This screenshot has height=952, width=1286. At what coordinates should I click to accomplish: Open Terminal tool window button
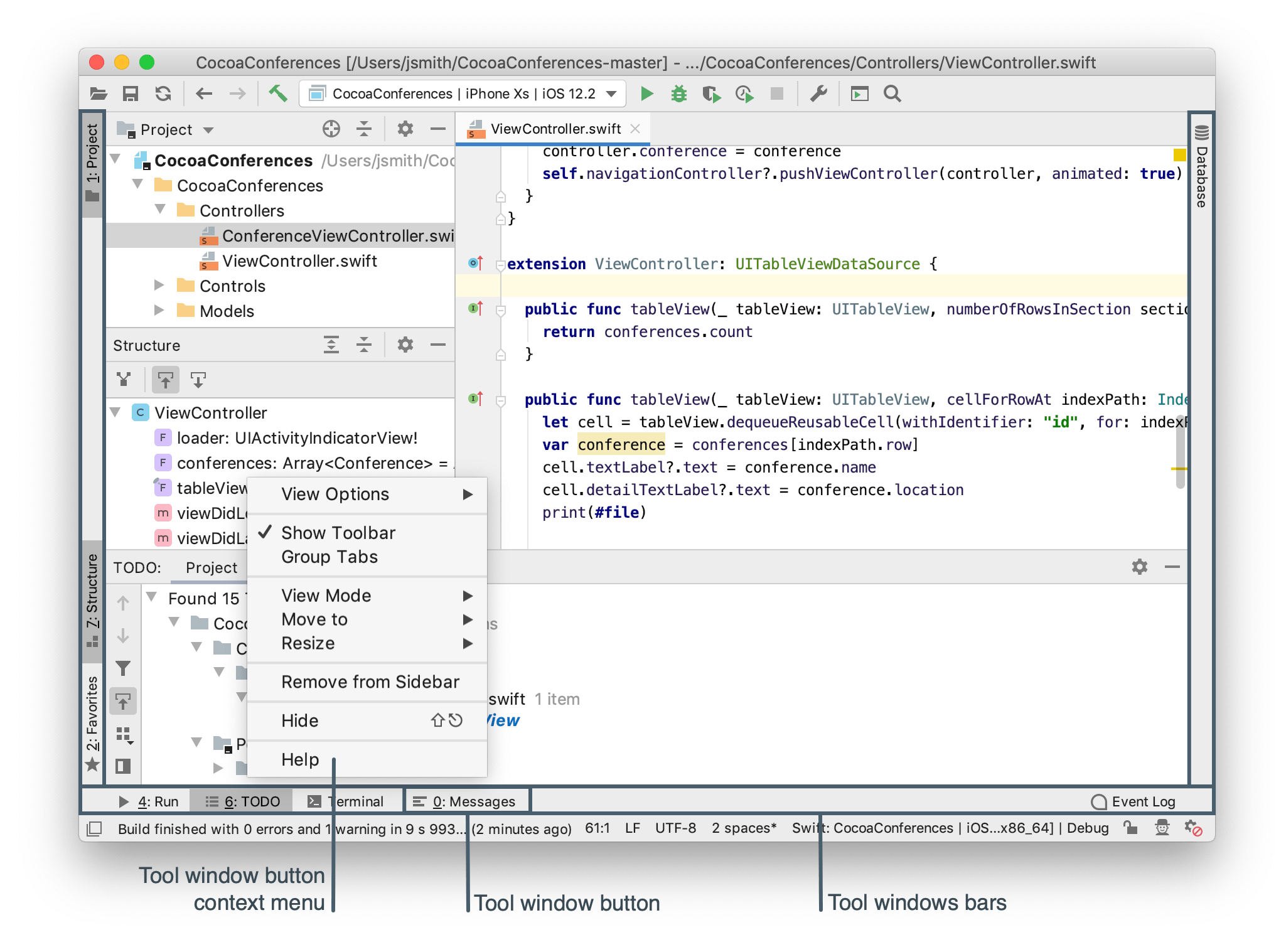coord(346,801)
